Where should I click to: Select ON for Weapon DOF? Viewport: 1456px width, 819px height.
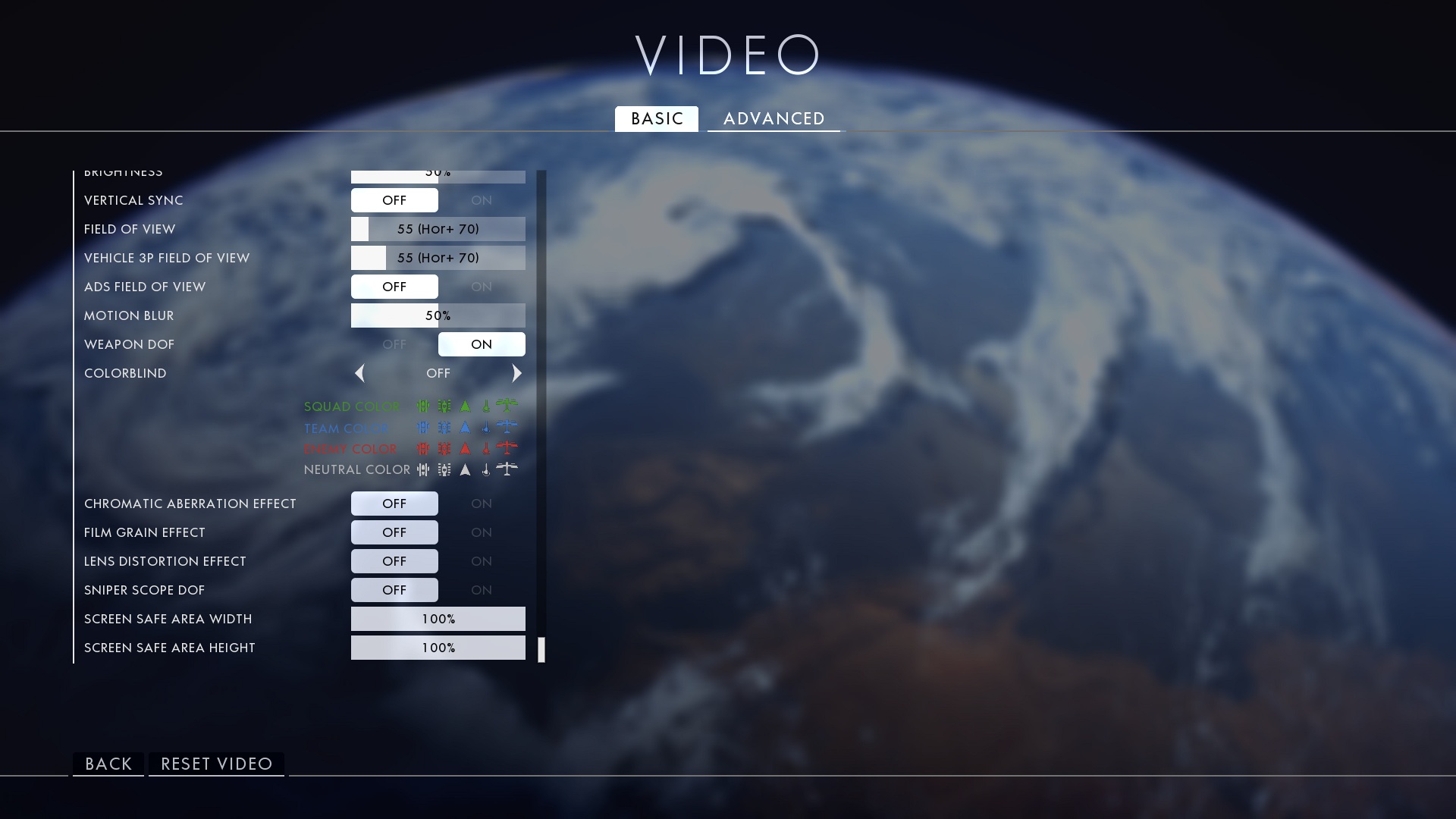(482, 344)
